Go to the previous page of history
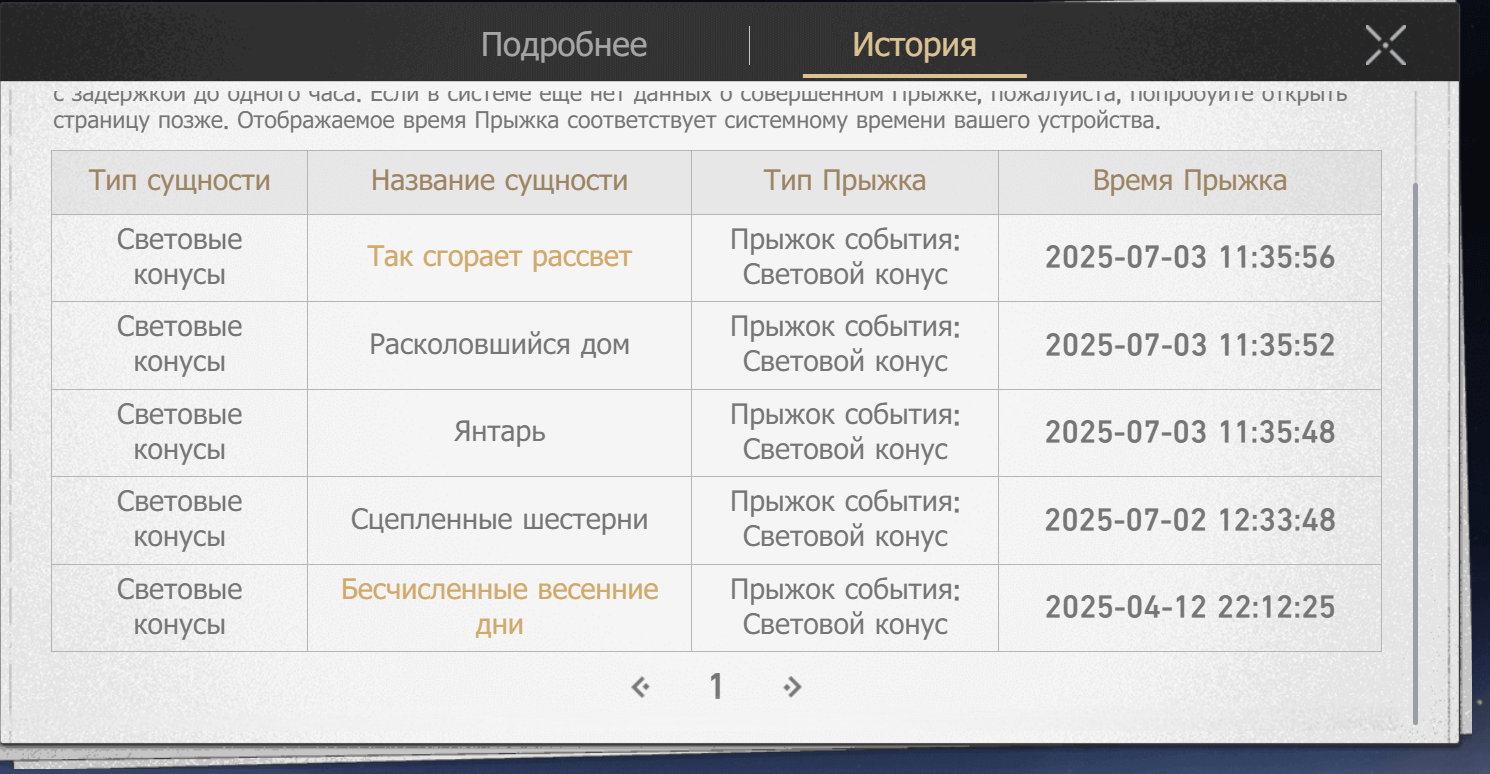This screenshot has width=1490, height=774. click(641, 687)
